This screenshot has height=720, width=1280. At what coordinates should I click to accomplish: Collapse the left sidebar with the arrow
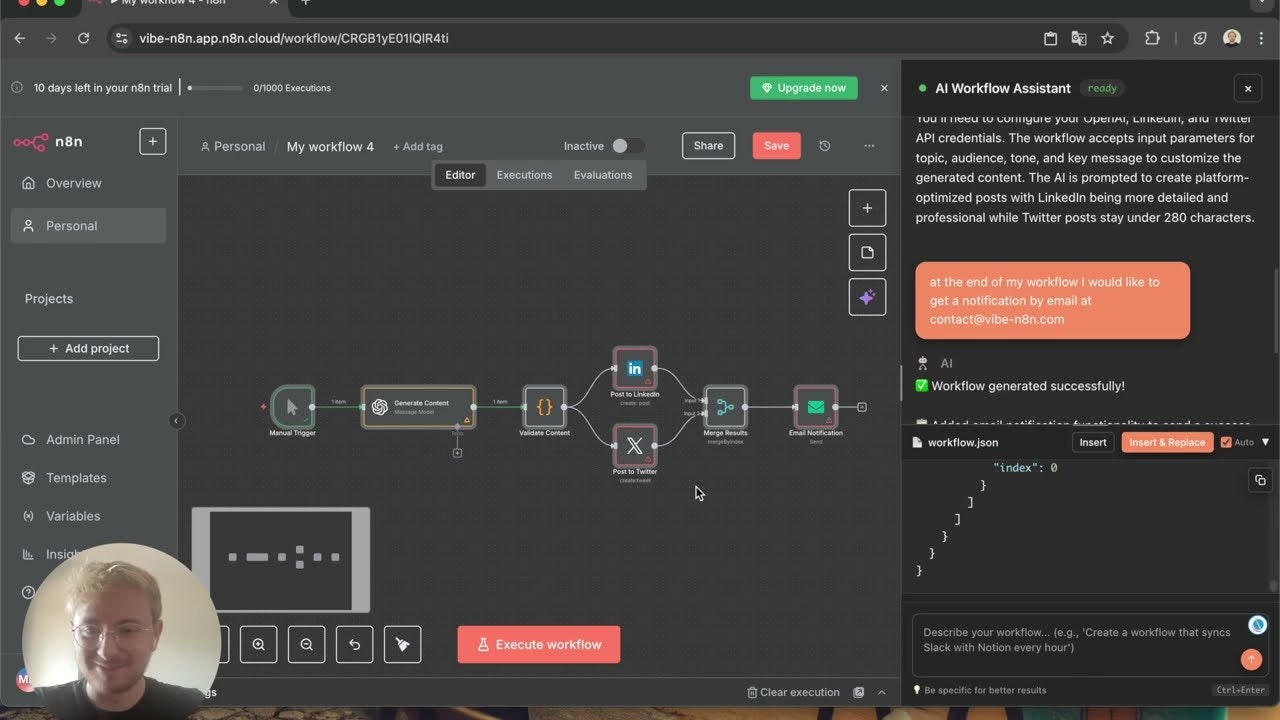(177, 421)
